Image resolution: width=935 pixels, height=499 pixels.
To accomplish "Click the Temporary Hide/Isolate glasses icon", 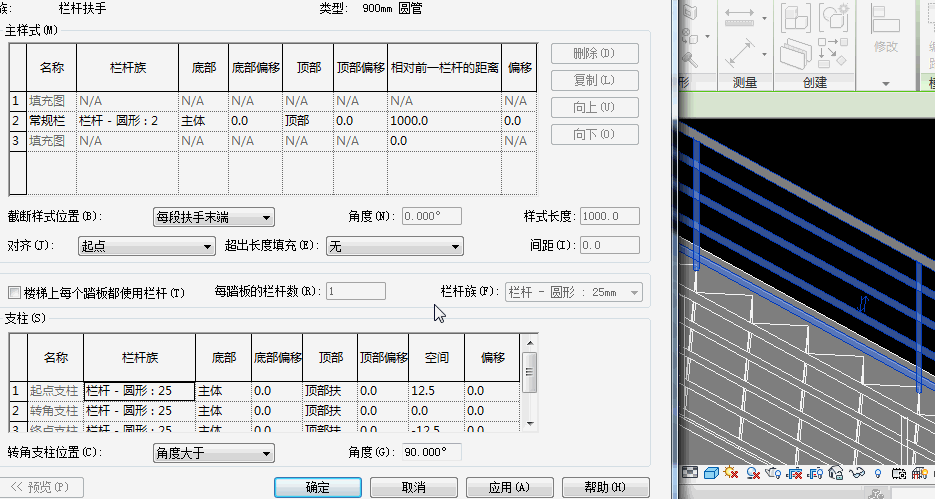I will pos(857,473).
